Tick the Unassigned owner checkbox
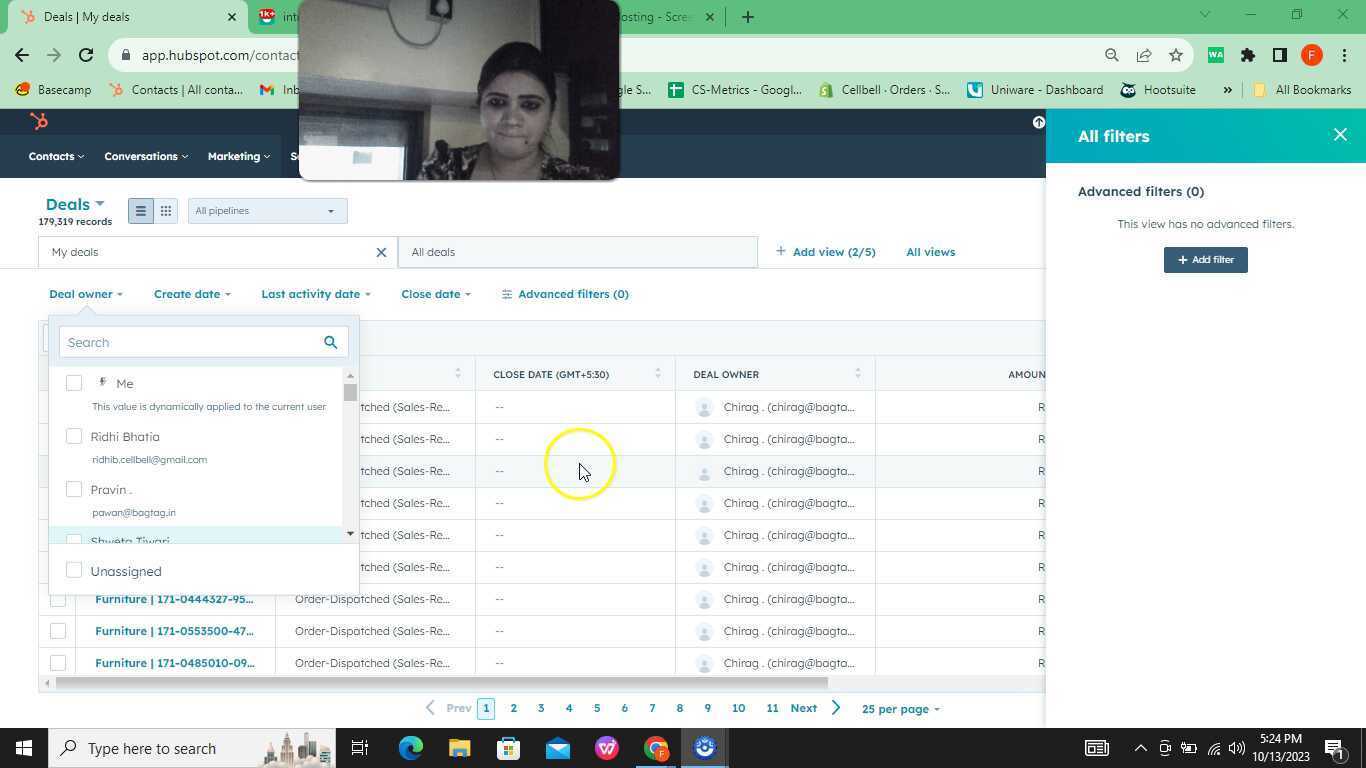The image size is (1366, 768). pos(74,570)
